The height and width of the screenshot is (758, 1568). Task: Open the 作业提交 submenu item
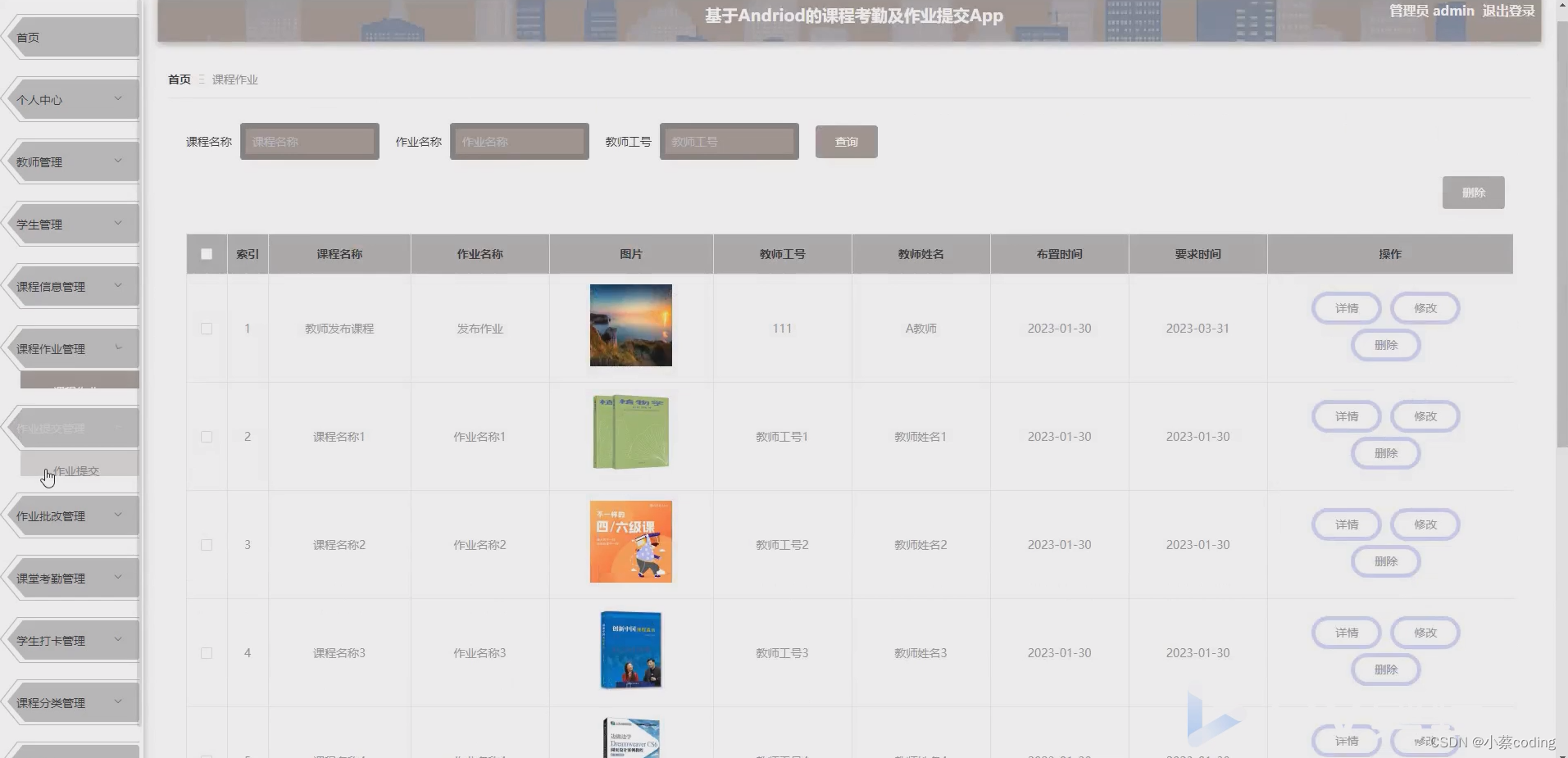coord(80,464)
